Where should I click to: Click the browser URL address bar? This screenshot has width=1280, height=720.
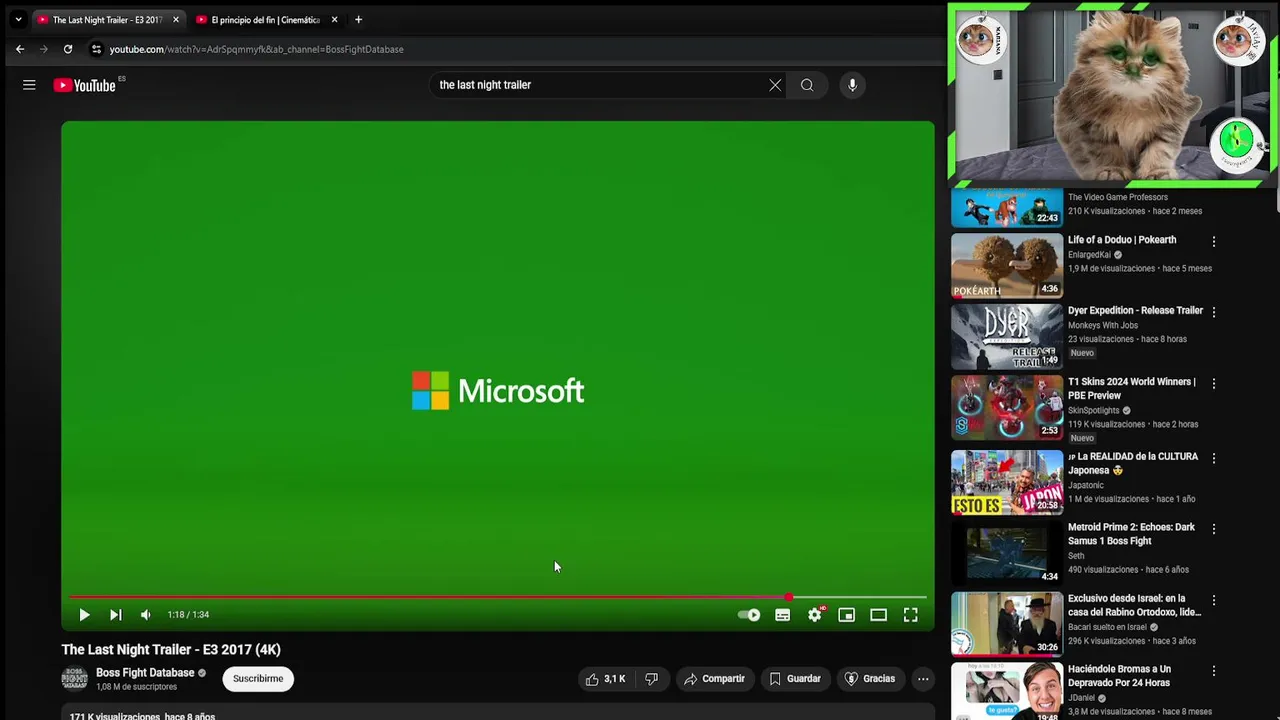point(256,49)
